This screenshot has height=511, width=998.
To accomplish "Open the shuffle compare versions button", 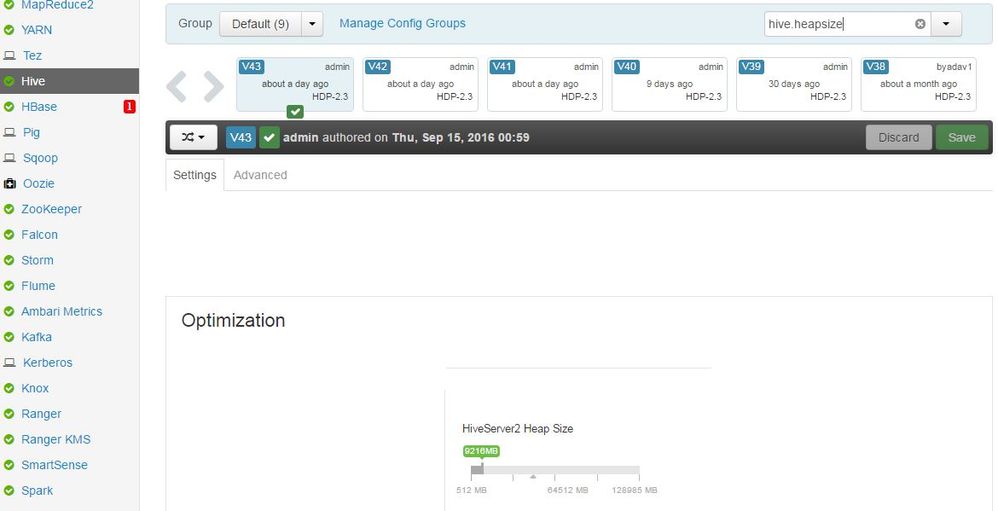I will click(193, 137).
